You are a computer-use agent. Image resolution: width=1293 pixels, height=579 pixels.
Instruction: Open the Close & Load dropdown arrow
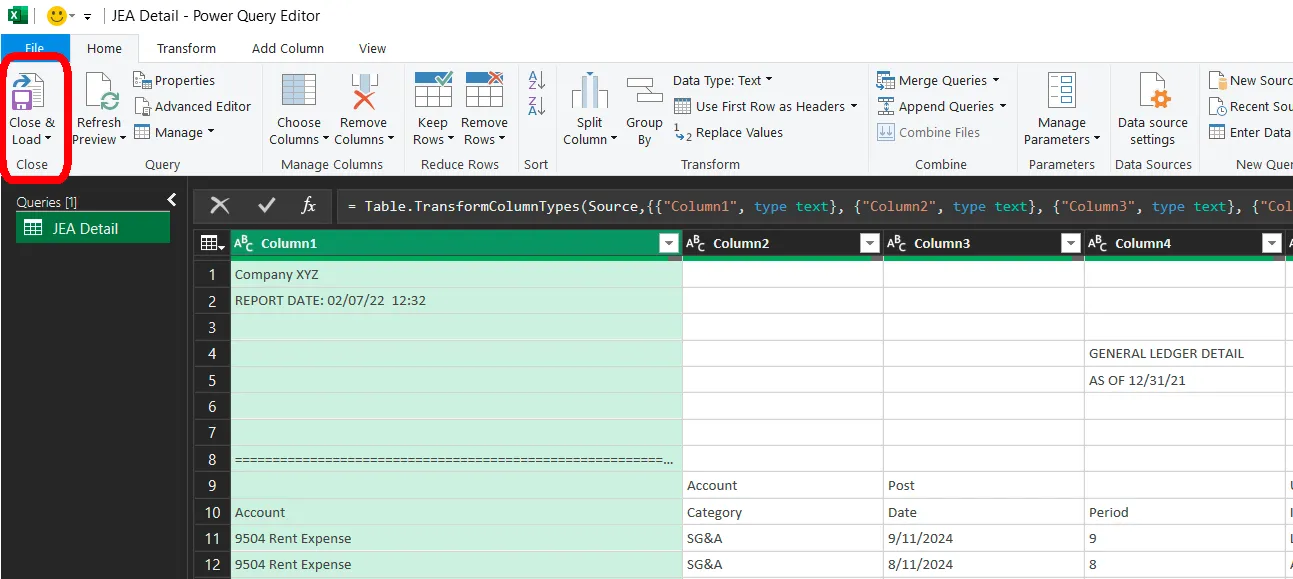click(x=47, y=140)
